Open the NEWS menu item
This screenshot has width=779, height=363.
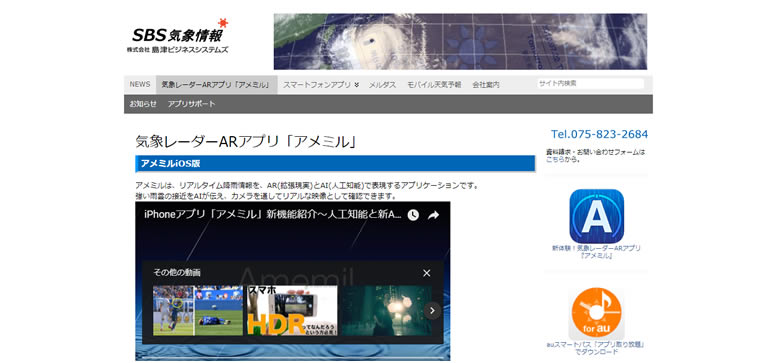pos(140,84)
